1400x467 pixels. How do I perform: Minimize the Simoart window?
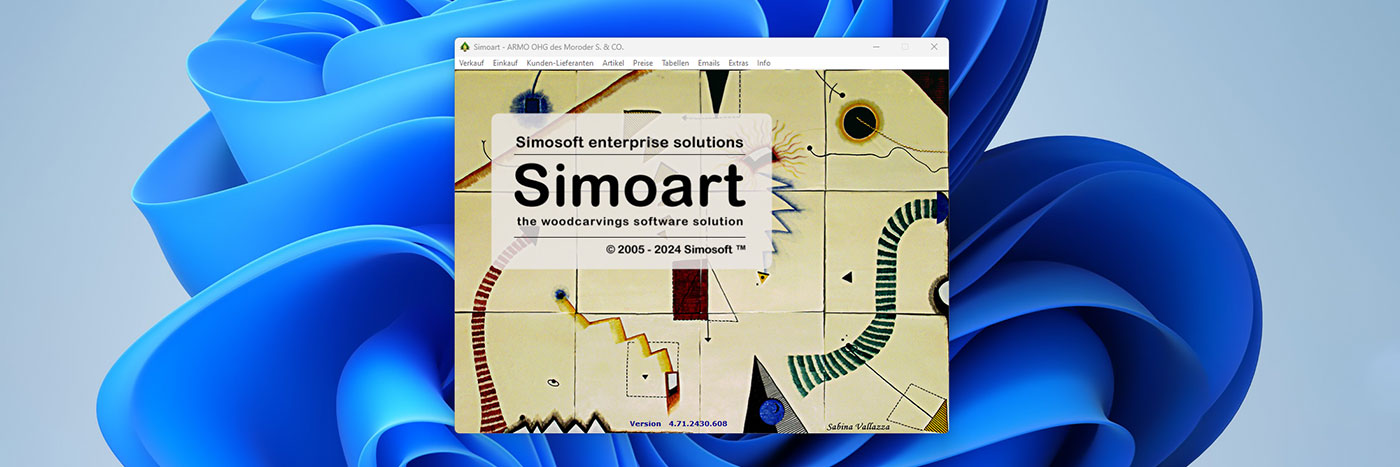(876, 47)
